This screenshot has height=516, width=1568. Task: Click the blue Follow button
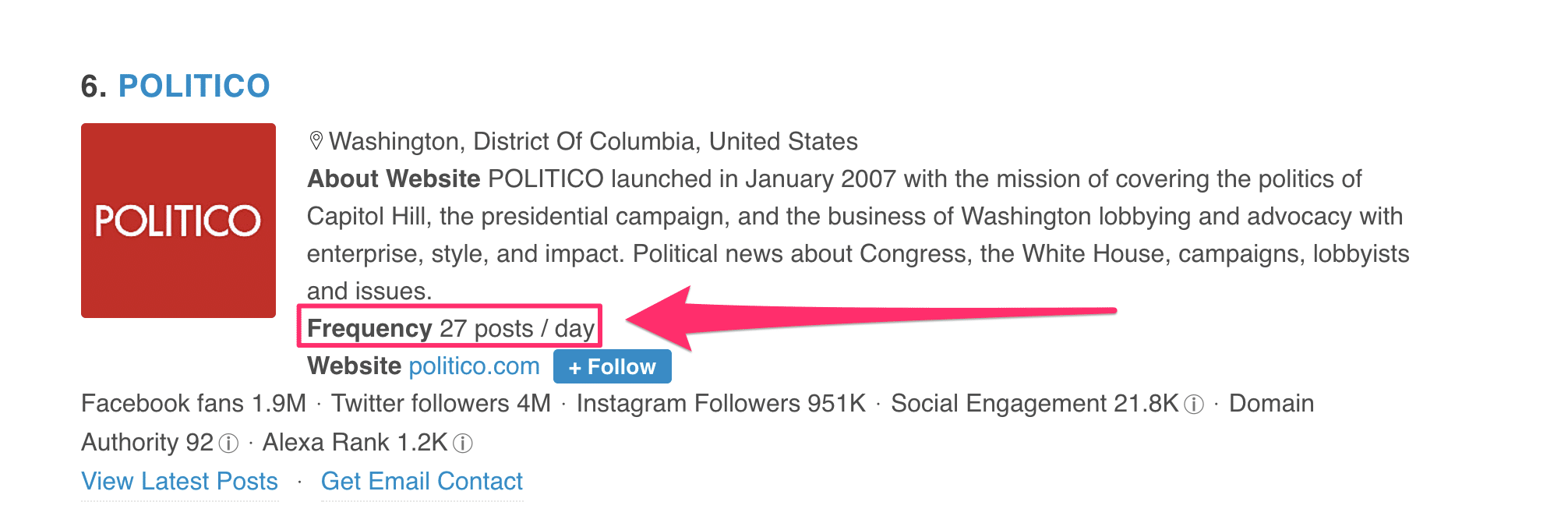613,366
